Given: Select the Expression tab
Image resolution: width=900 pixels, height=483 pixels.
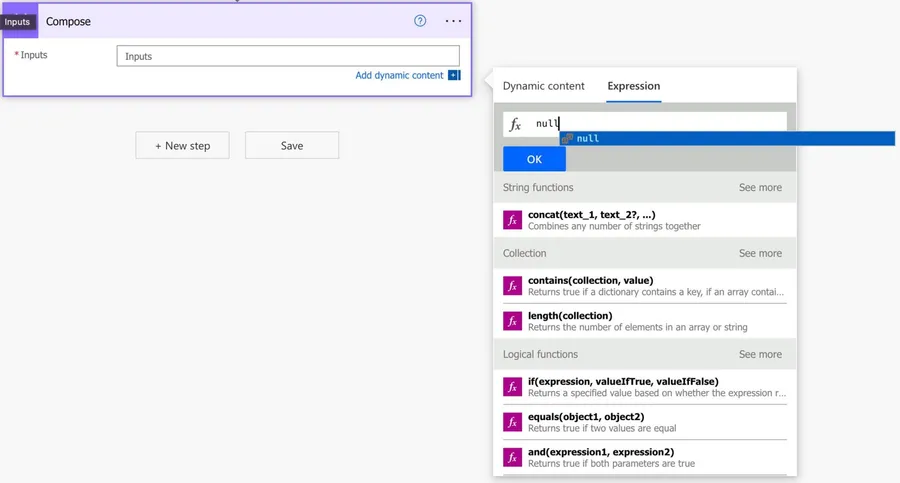Looking at the screenshot, I should click(x=633, y=86).
